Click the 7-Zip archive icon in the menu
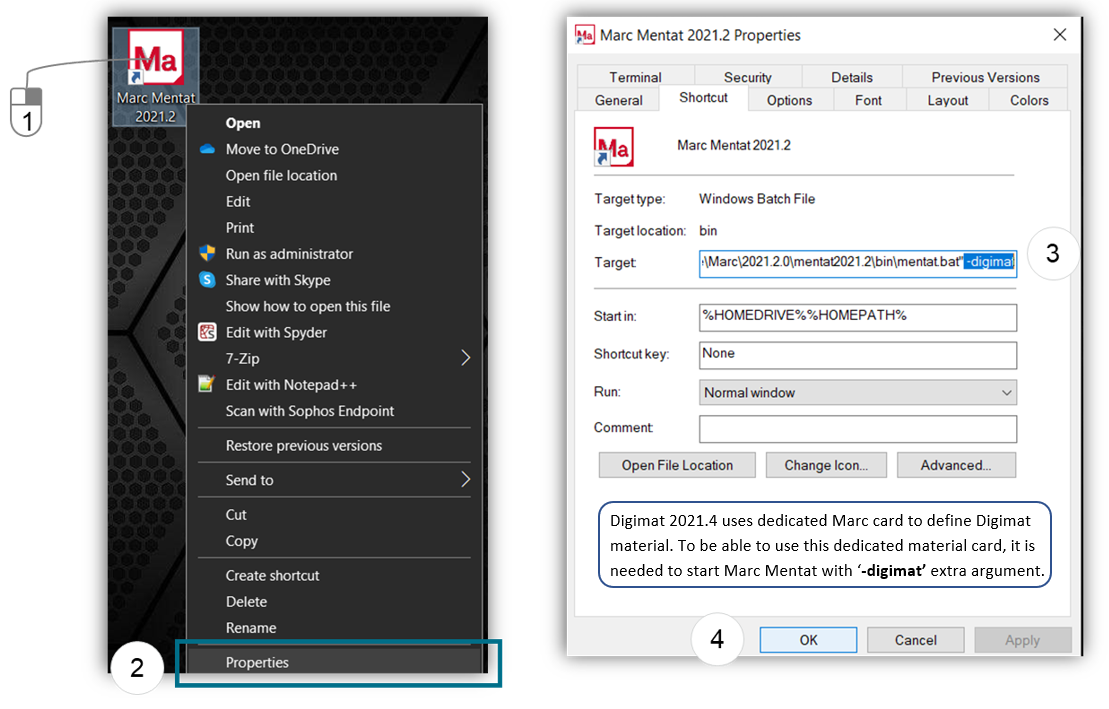Viewport: 1109px width, 709px height. 207,358
